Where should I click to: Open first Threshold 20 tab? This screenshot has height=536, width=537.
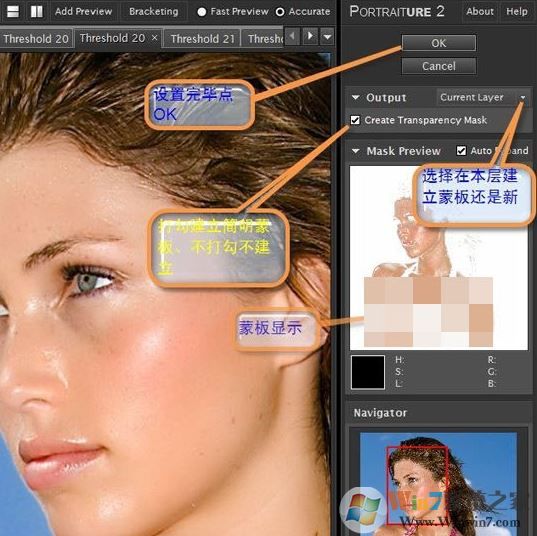pyautogui.click(x=36, y=38)
